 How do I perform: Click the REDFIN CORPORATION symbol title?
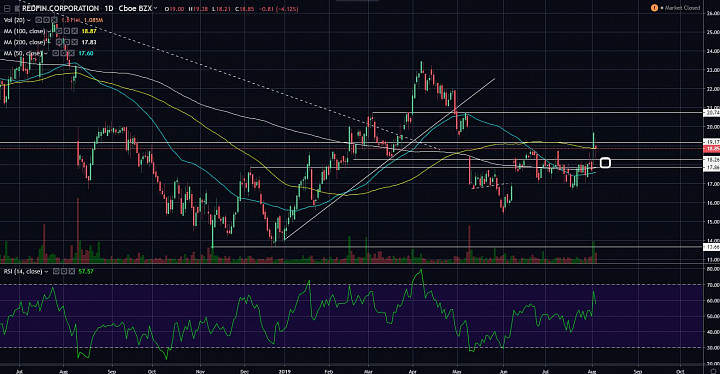pos(60,8)
